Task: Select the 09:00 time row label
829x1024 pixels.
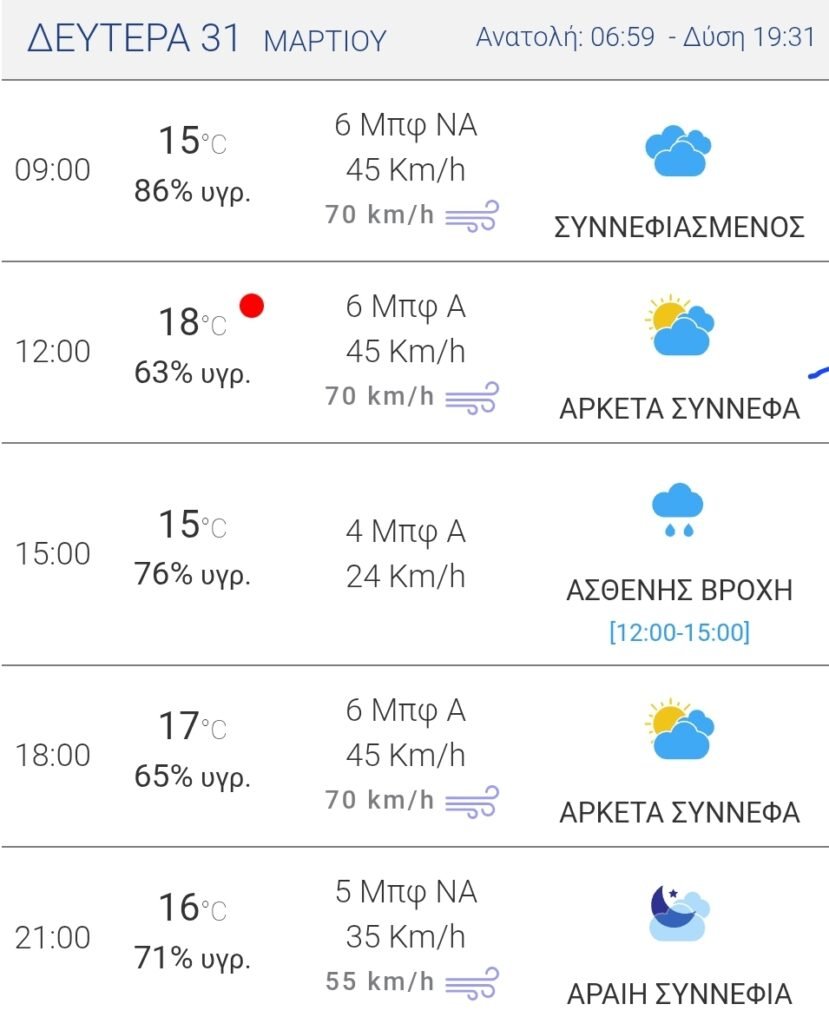Action: [x=53, y=170]
